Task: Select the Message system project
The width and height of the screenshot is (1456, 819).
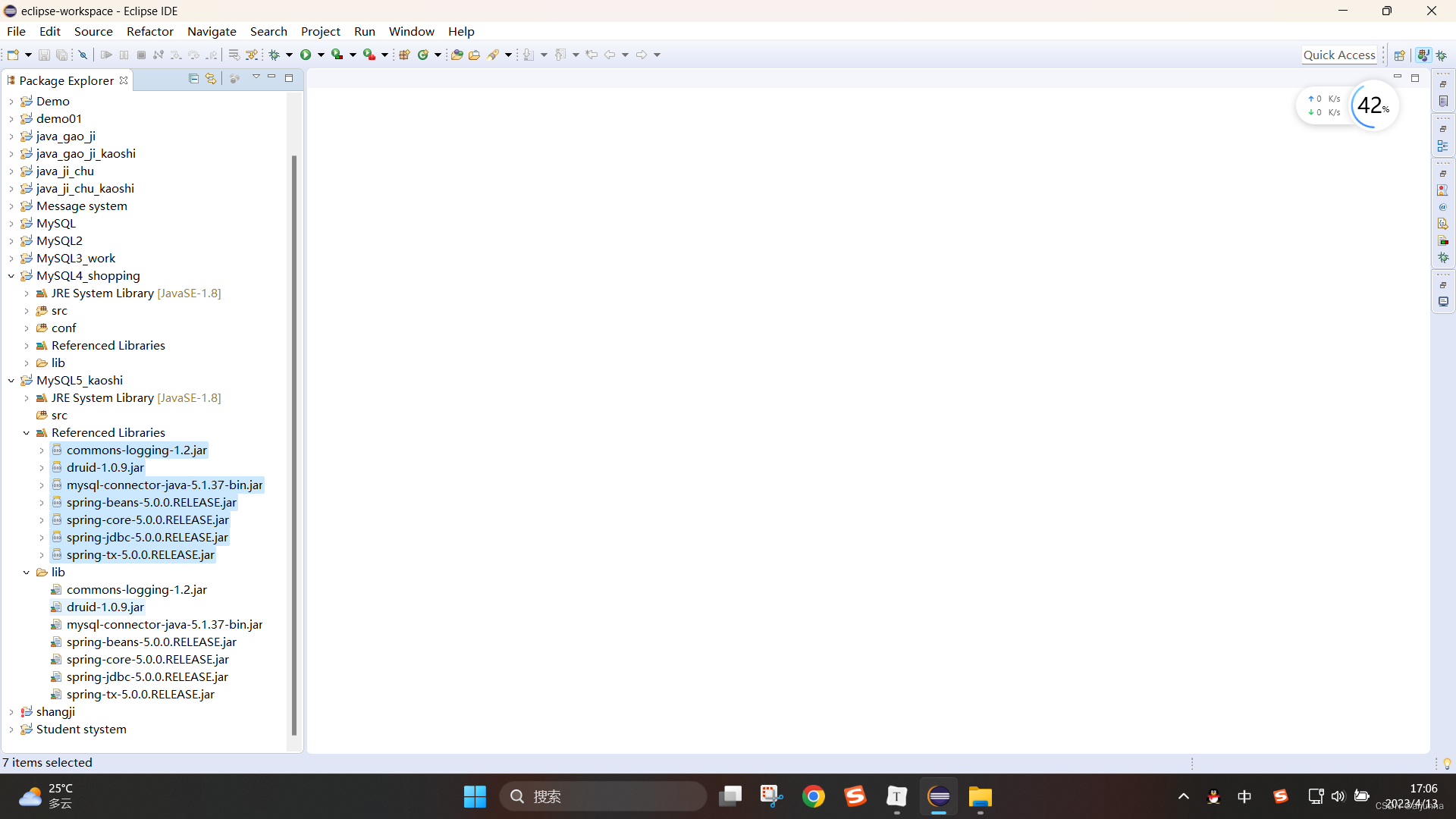Action: tap(82, 206)
